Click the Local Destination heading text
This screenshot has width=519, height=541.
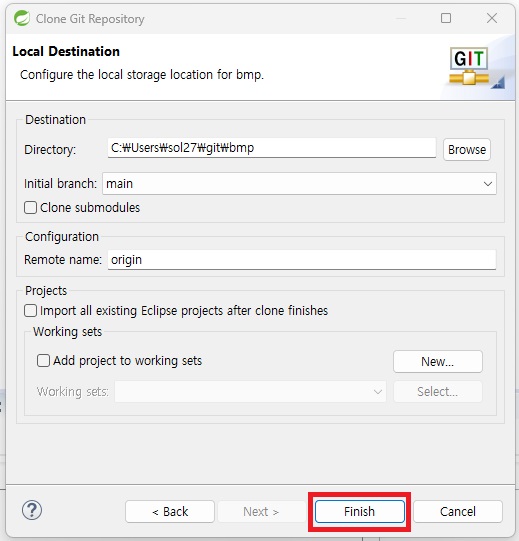click(66, 51)
